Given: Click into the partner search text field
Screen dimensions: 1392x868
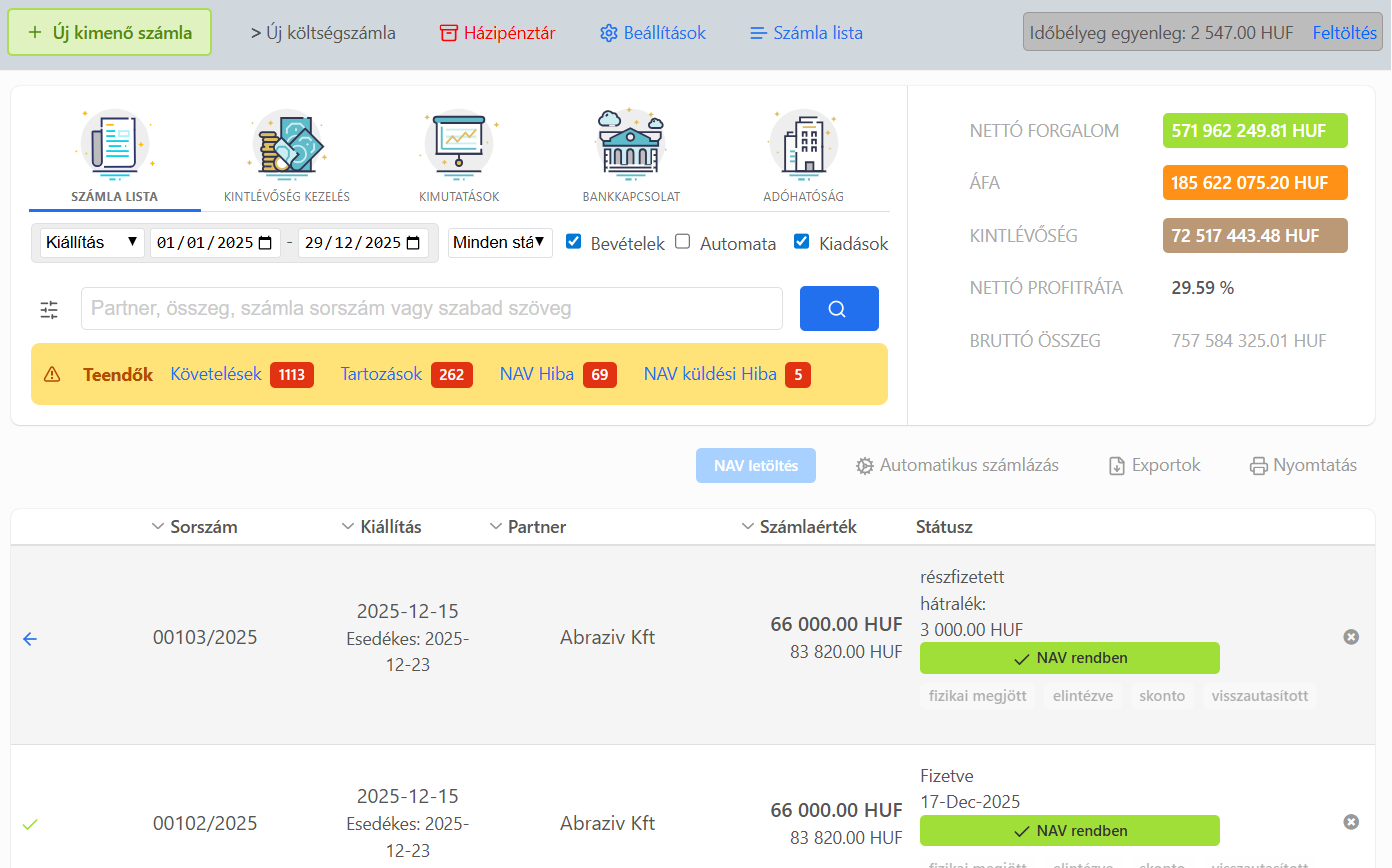Looking at the screenshot, I should pyautogui.click(x=431, y=309).
